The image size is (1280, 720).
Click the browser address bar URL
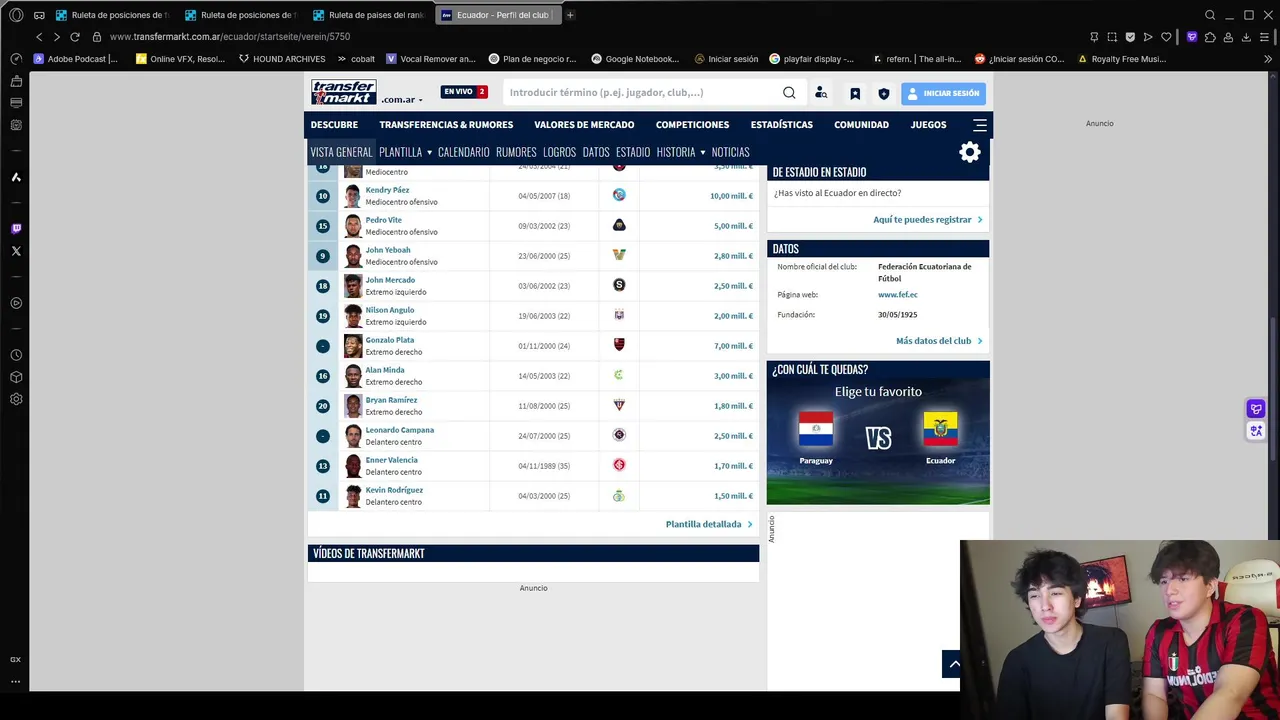click(230, 37)
